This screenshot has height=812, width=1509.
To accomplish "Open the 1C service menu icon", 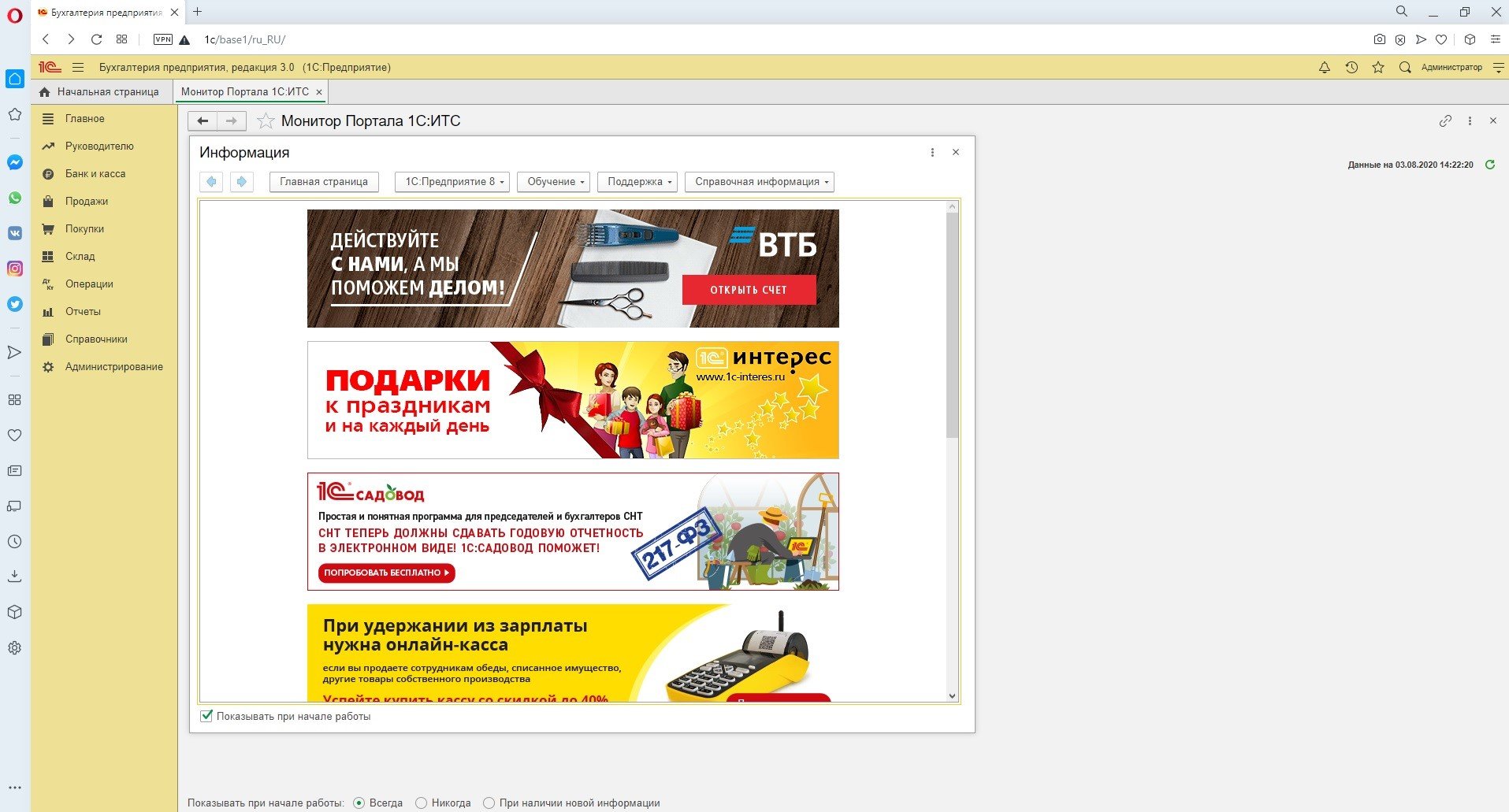I will [x=1498, y=68].
